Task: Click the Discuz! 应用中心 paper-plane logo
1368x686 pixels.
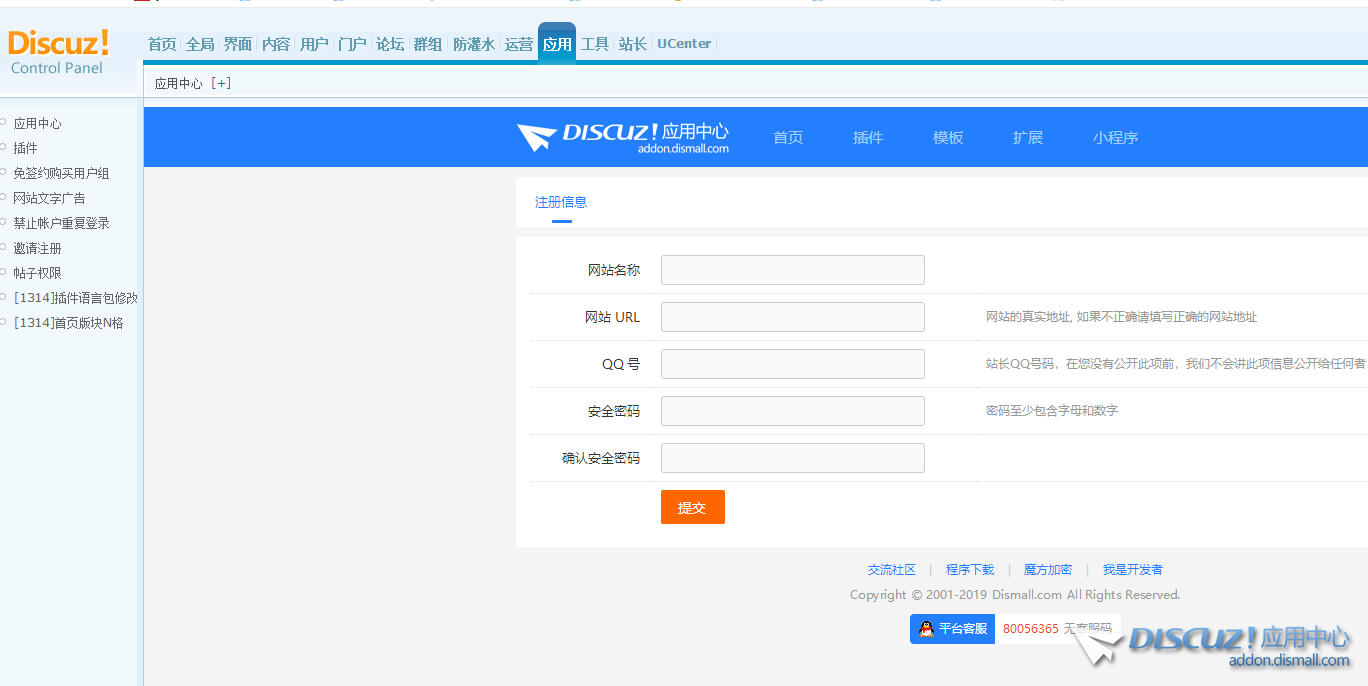Action: point(536,138)
